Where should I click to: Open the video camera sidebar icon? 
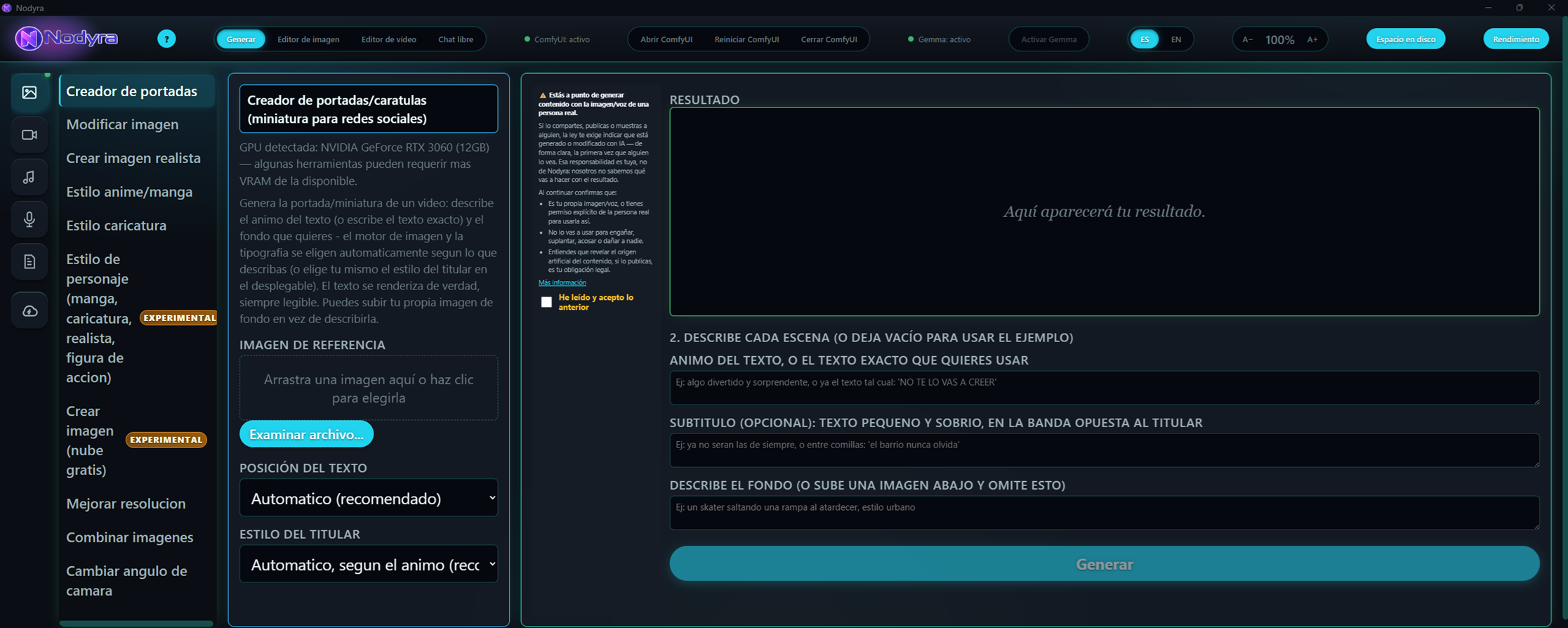tap(29, 135)
